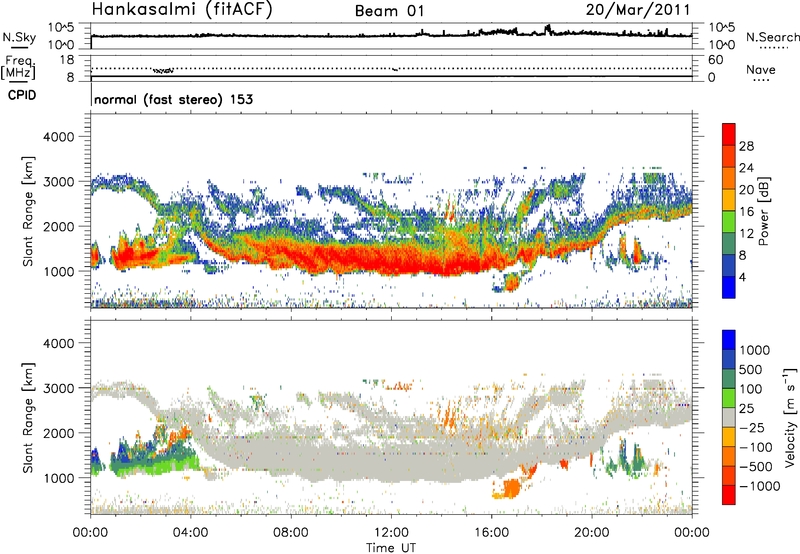Pick the red bottom Velocity colorbar segment
The width and height of the screenshot is (800, 554).
click(x=729, y=495)
